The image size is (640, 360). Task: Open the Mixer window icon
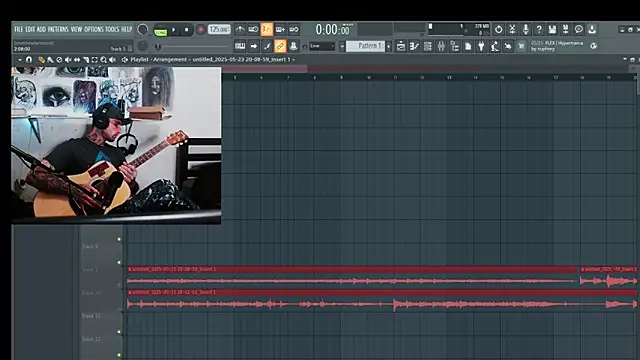pyautogui.click(x=441, y=46)
